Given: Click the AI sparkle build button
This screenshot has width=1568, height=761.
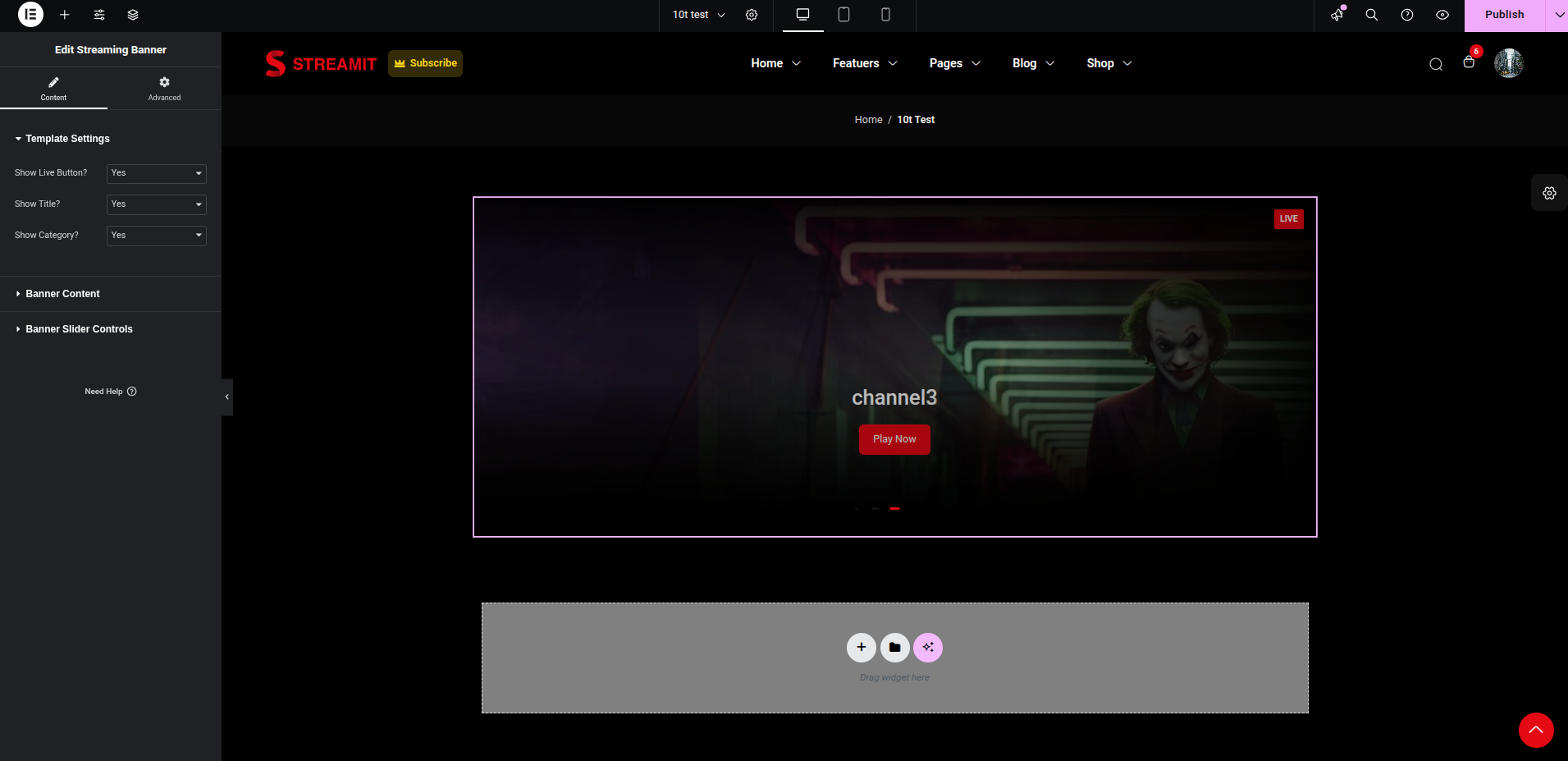Looking at the screenshot, I should click(928, 648).
